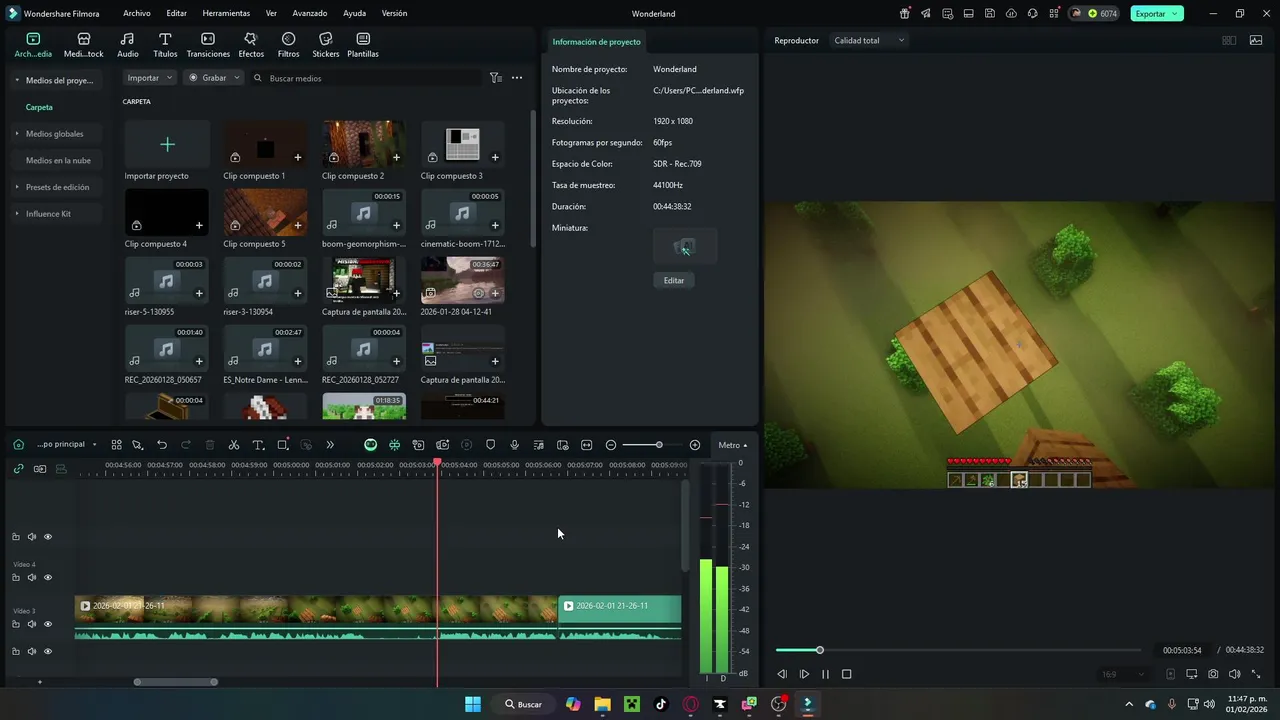Select the crop tool in timeline toolbar

283,445
